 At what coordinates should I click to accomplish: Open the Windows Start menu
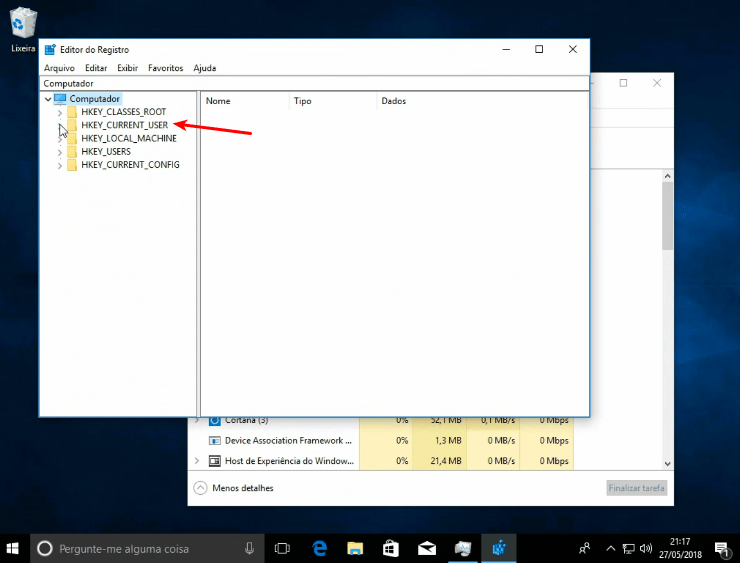[x=13, y=548]
